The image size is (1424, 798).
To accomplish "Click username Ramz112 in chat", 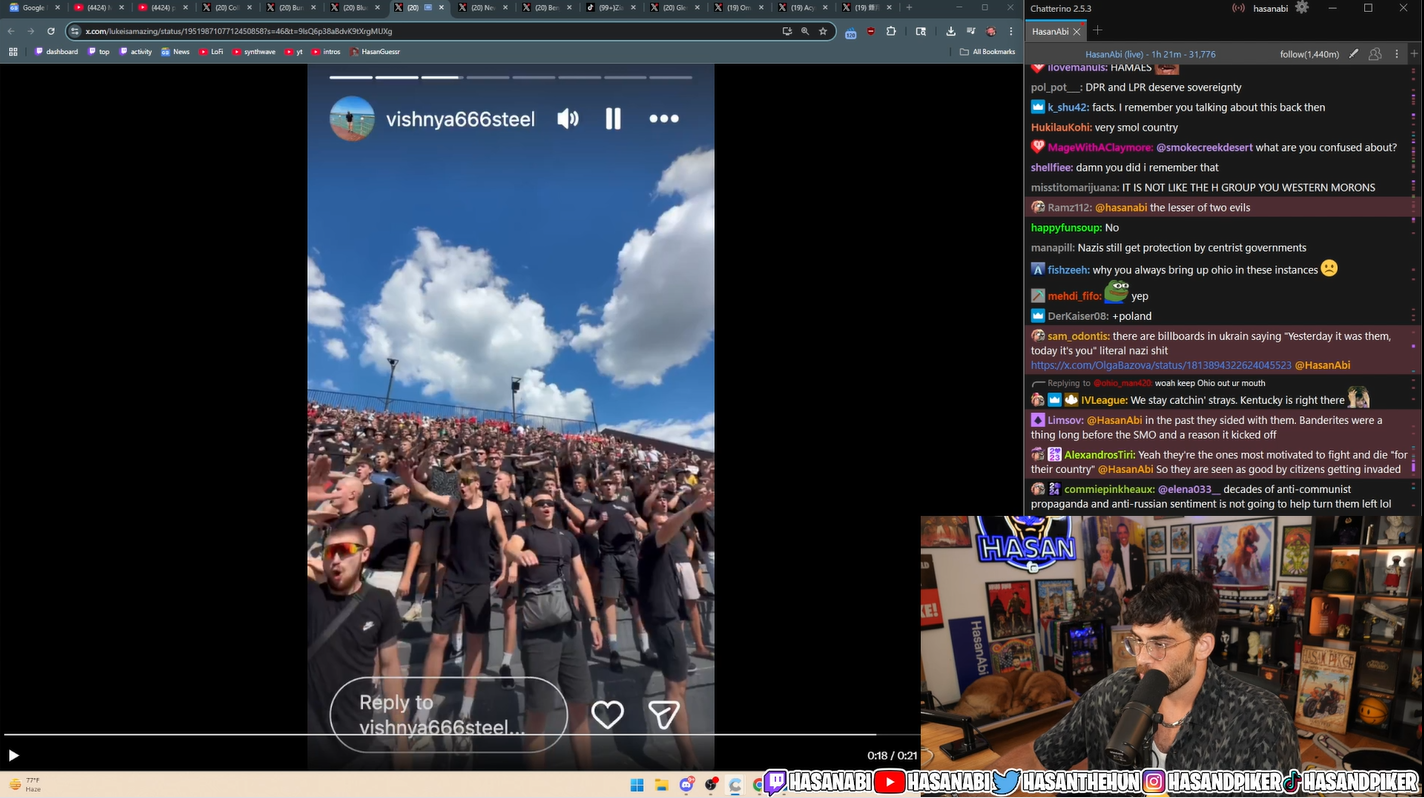I will coord(1069,207).
